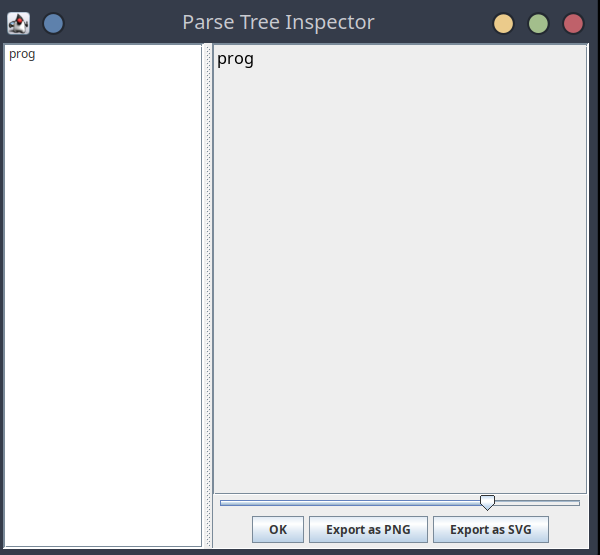Click the prog node in the tree diagram
Viewport: 600px width, 555px height.
tap(235, 59)
